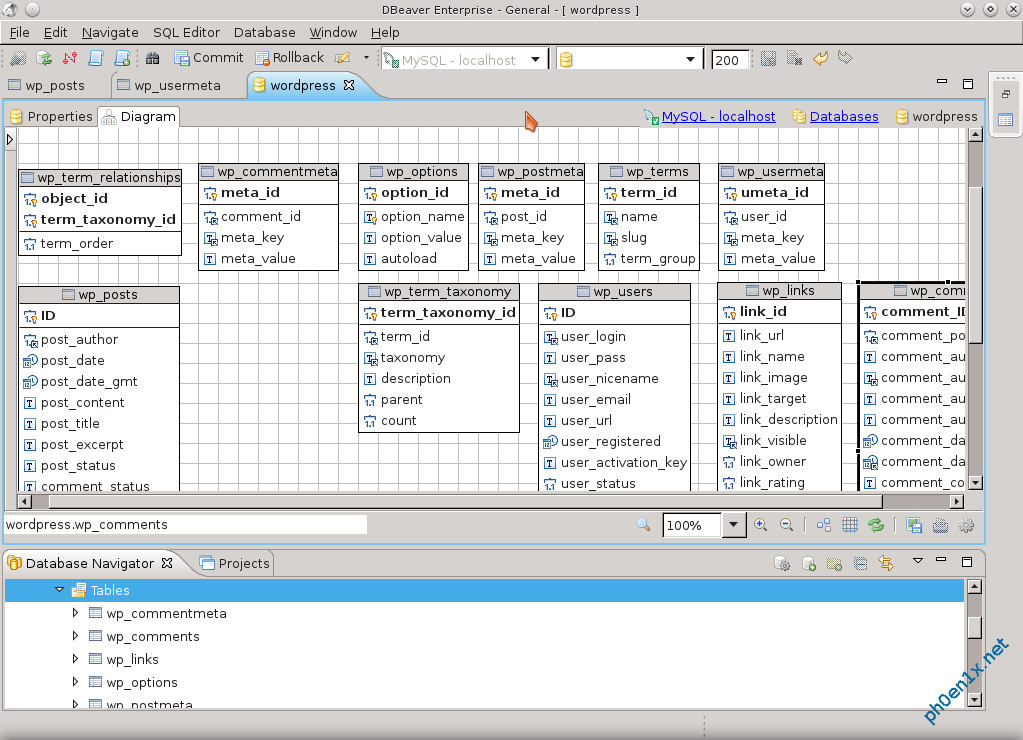The image size is (1023, 740).
Task: Click the wordpress breadcrumb item
Action: [x=937, y=116]
